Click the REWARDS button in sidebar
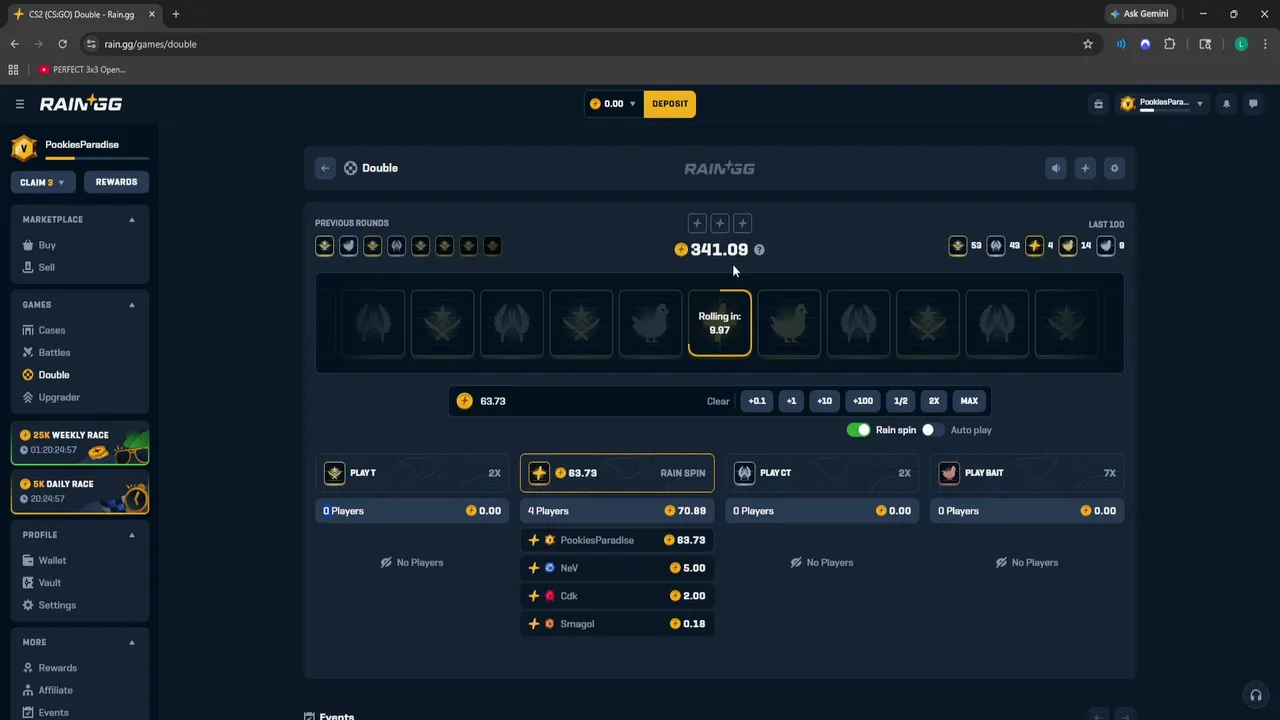The image size is (1280, 720). [x=116, y=182]
